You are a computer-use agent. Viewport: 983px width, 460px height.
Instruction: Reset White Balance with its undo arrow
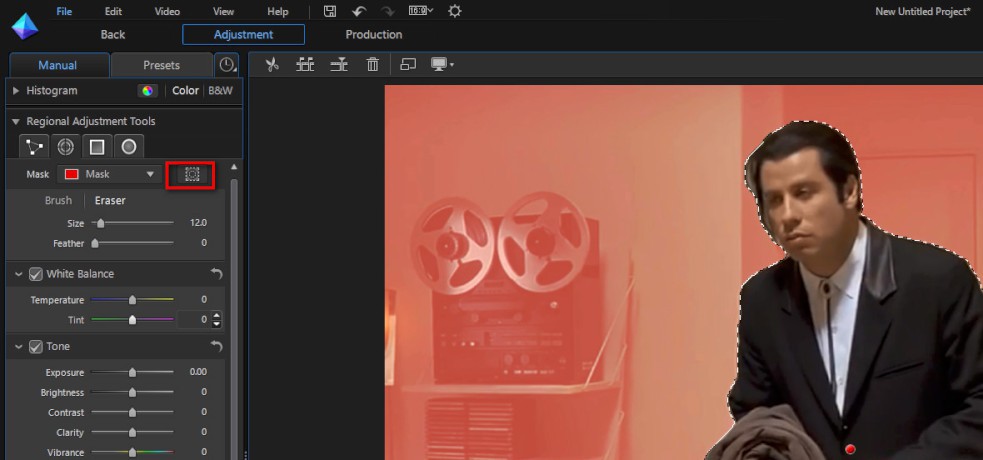tap(216, 274)
